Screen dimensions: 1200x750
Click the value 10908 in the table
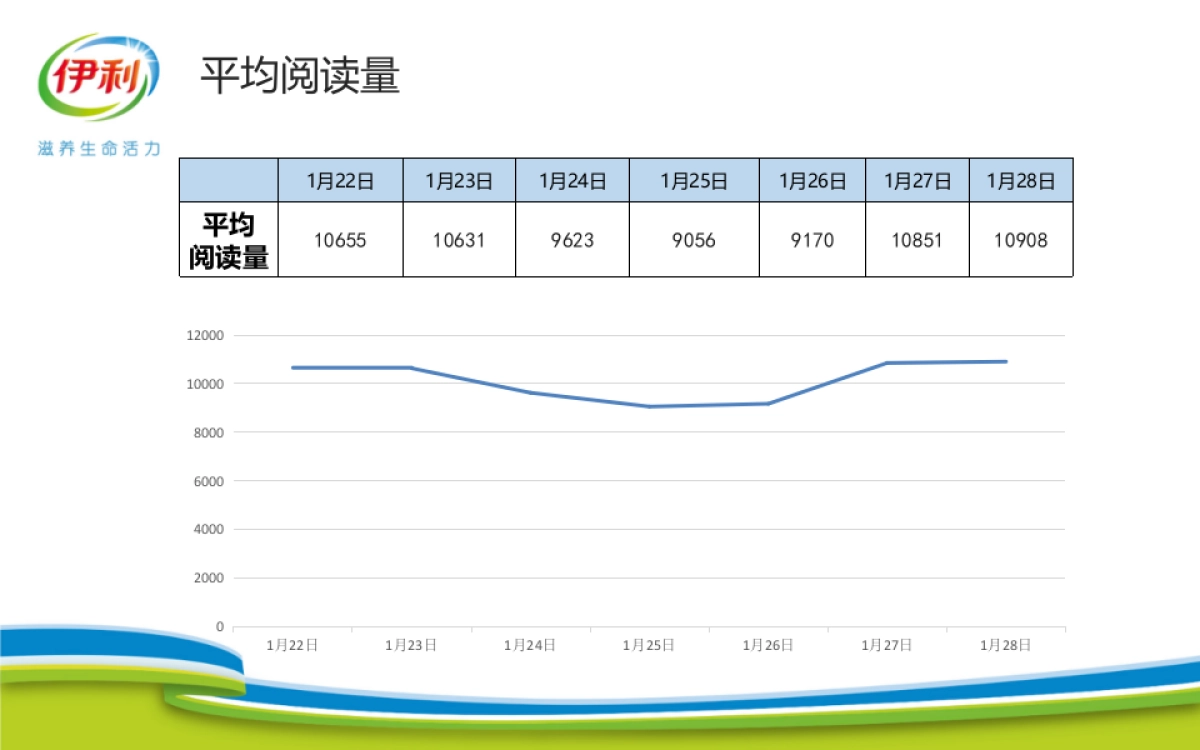[1021, 240]
